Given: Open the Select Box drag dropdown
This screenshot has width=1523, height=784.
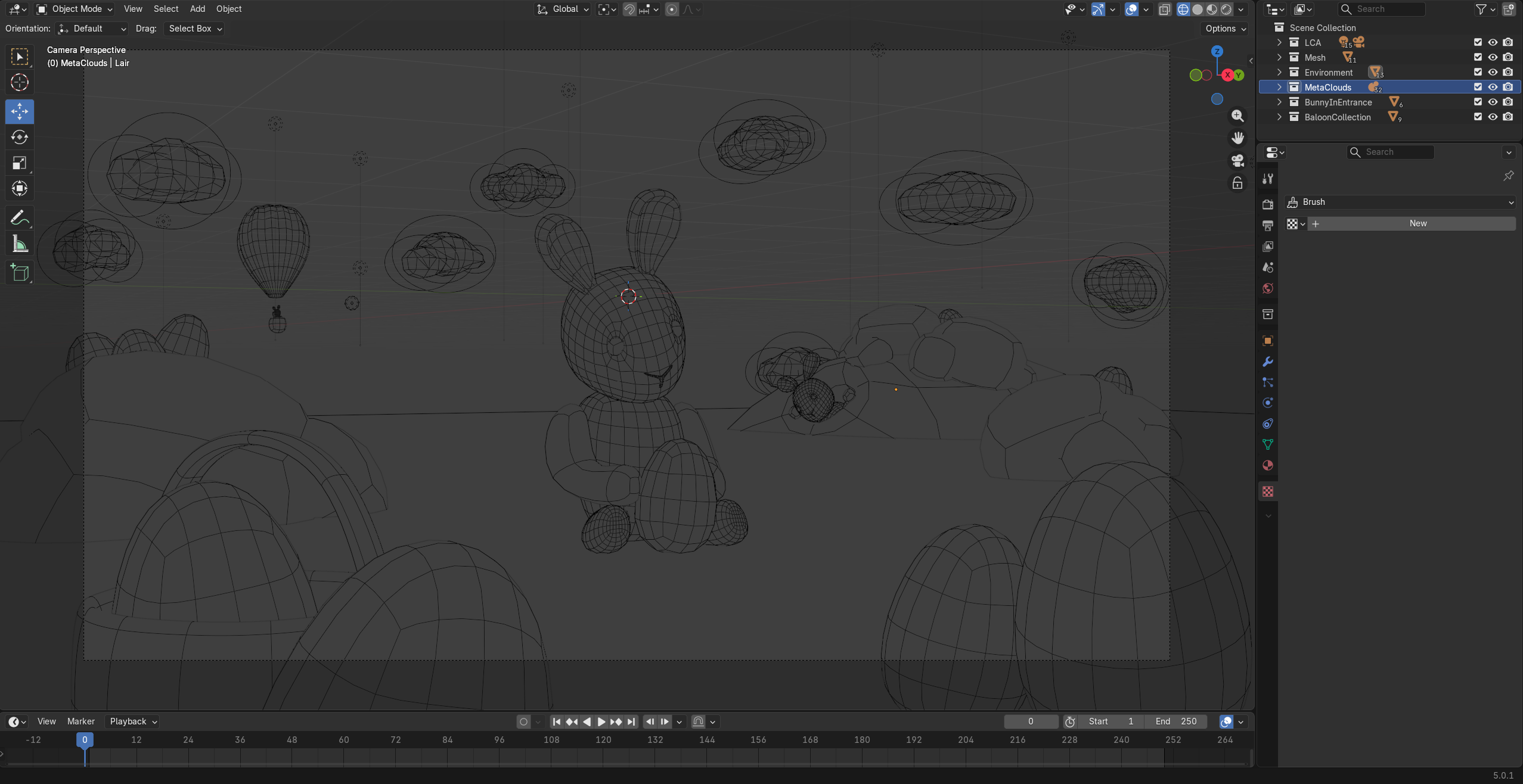Looking at the screenshot, I should click(x=194, y=29).
